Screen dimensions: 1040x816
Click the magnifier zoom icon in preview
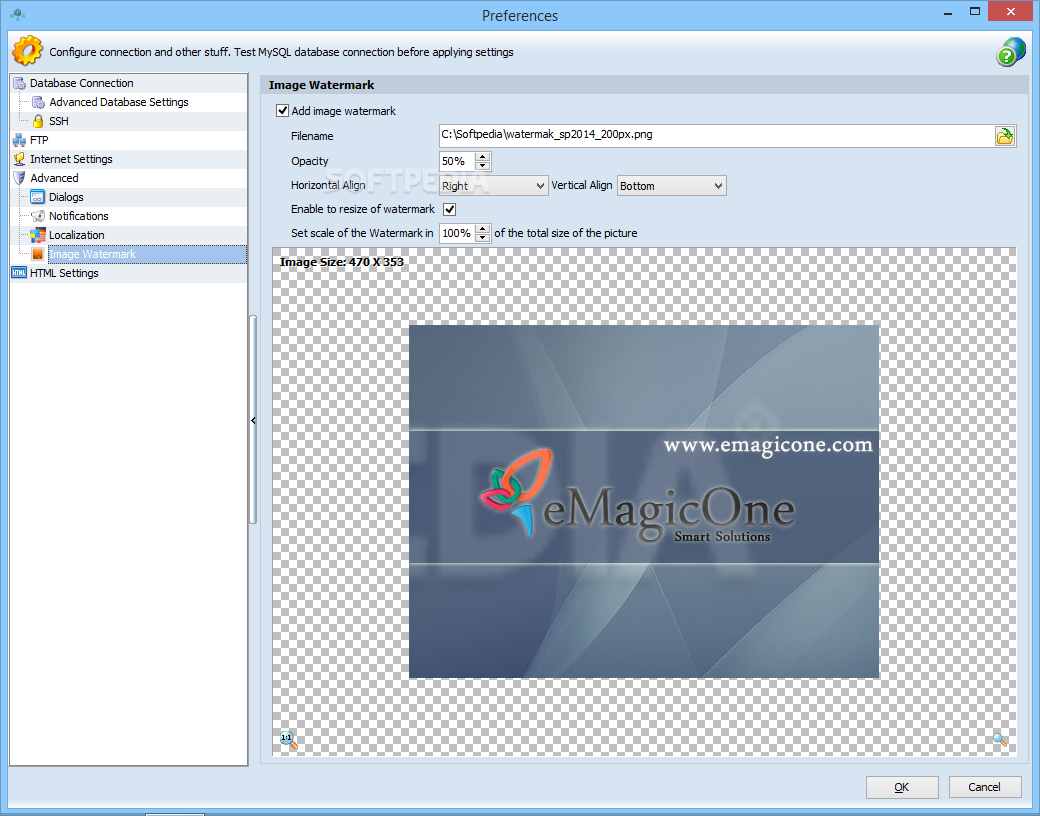click(x=1000, y=740)
